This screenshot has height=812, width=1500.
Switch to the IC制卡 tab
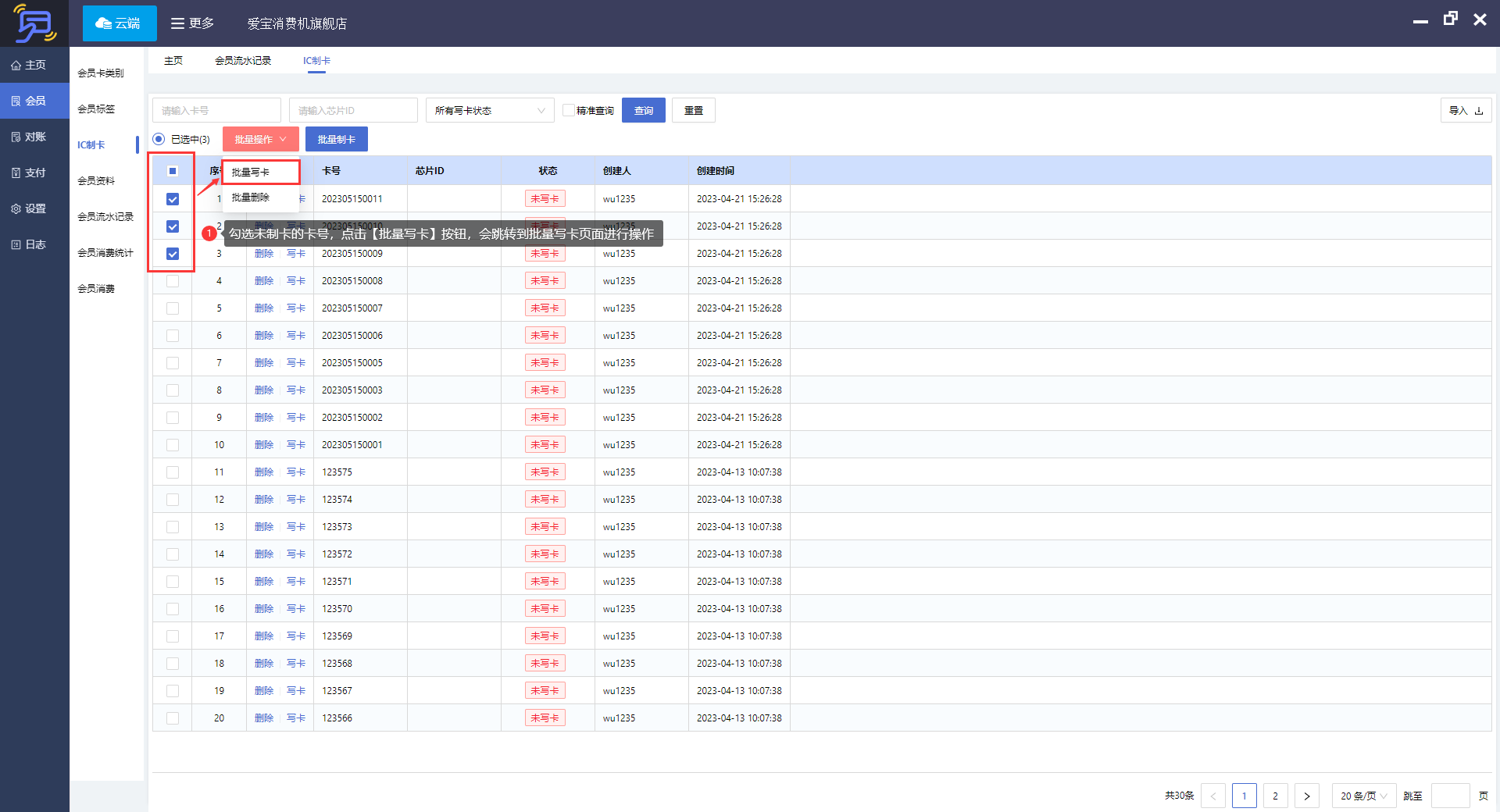coord(316,60)
